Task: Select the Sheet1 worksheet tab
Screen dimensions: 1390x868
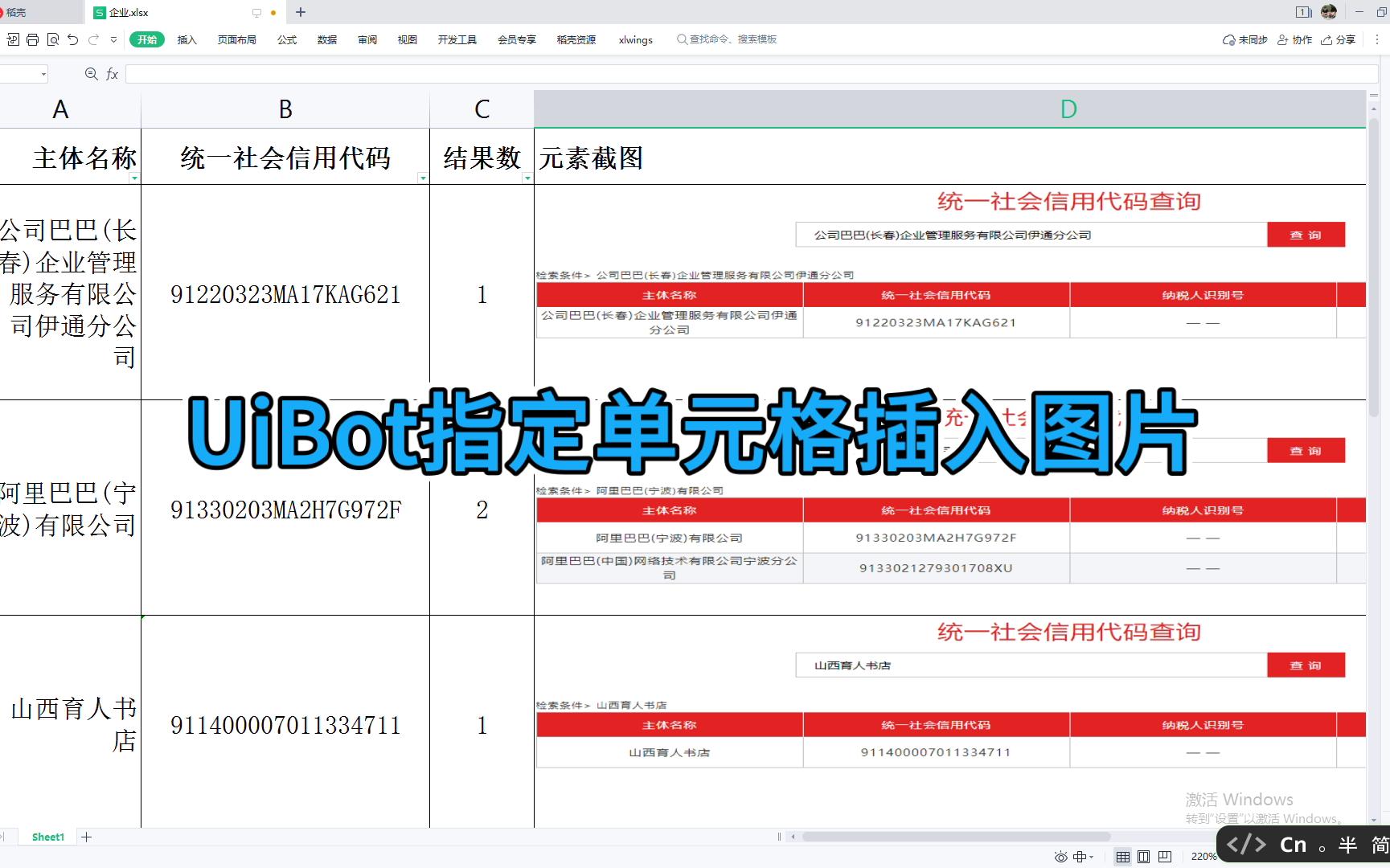Action: tap(47, 837)
